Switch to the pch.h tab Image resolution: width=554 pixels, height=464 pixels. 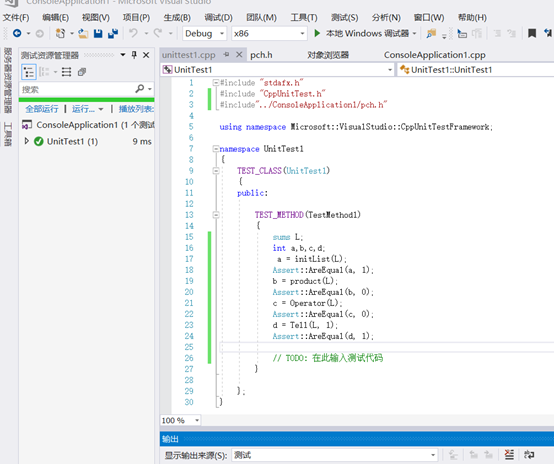pos(261,55)
